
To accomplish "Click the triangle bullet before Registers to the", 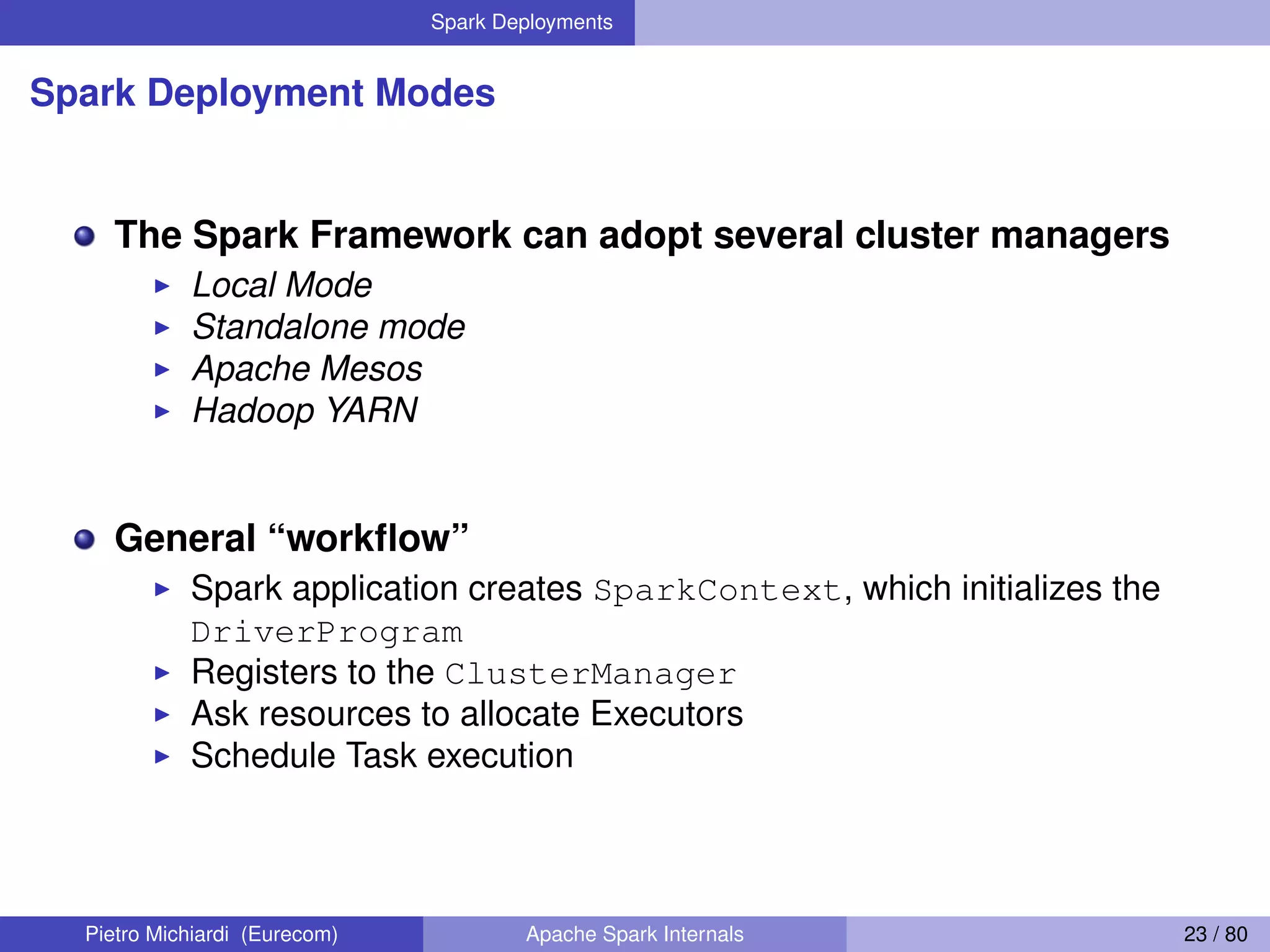I will point(162,673).
